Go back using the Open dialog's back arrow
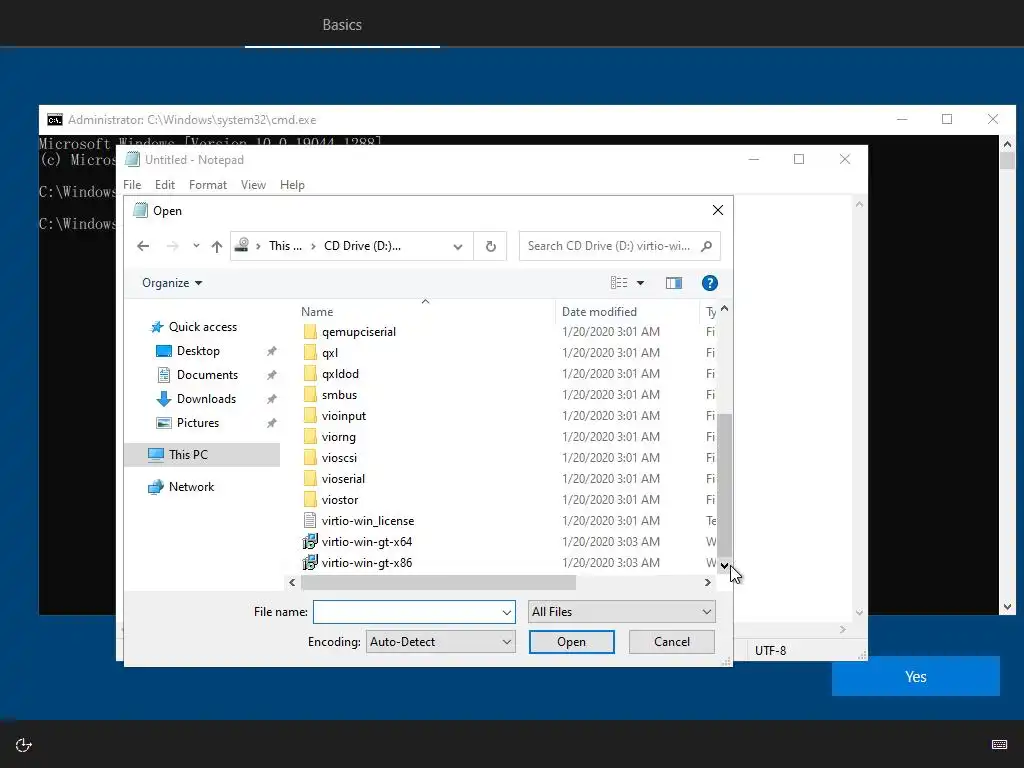1024x768 pixels. (143, 246)
